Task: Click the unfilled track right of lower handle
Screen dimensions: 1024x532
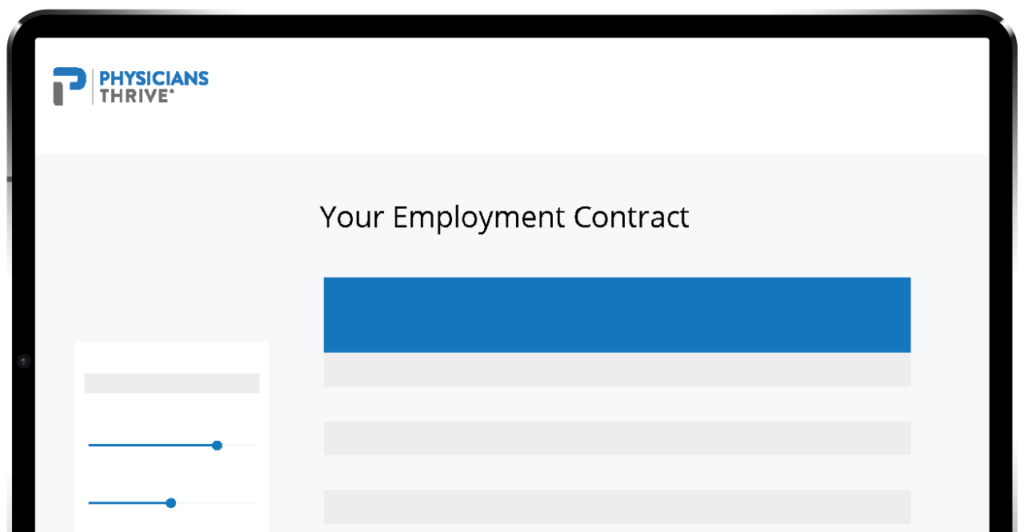Action: [x=216, y=503]
